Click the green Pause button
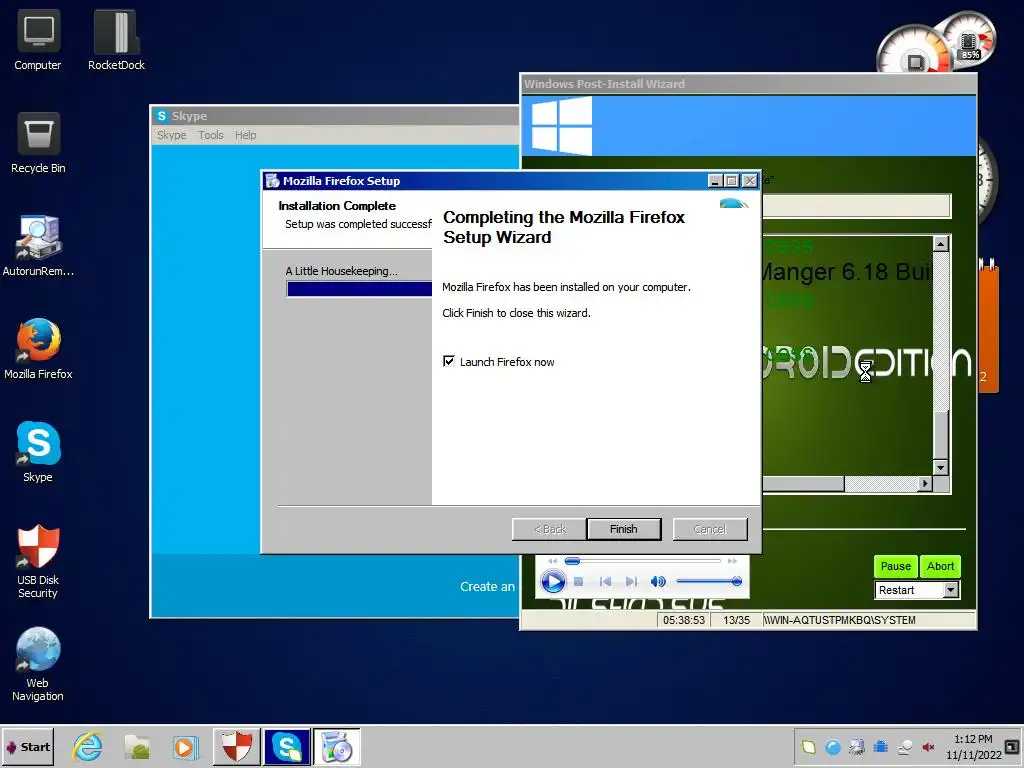This screenshot has width=1024, height=768. tap(895, 566)
